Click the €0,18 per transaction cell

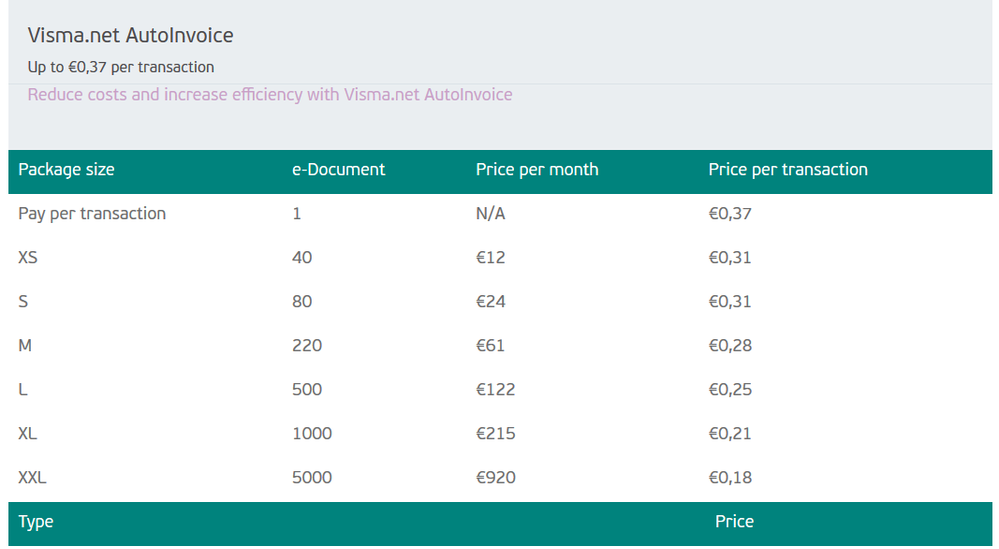click(x=730, y=478)
